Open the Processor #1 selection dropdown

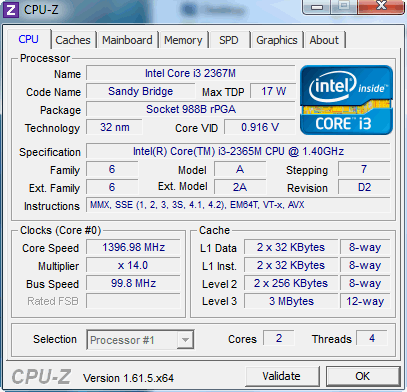[x=140, y=340]
